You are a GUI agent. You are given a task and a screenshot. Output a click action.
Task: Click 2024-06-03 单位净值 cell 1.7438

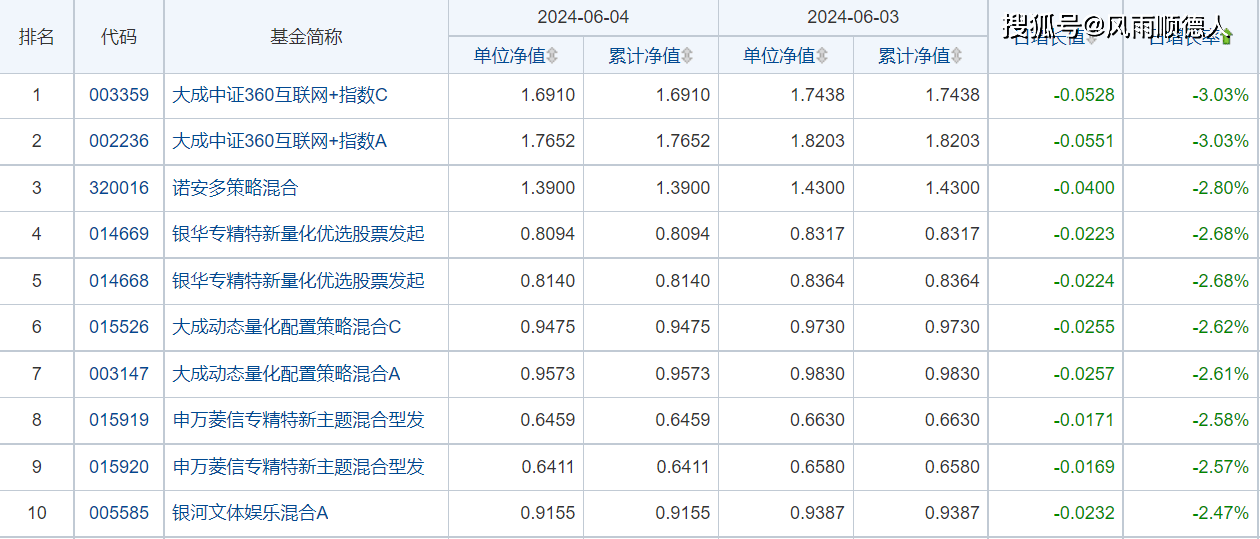[x=818, y=96]
